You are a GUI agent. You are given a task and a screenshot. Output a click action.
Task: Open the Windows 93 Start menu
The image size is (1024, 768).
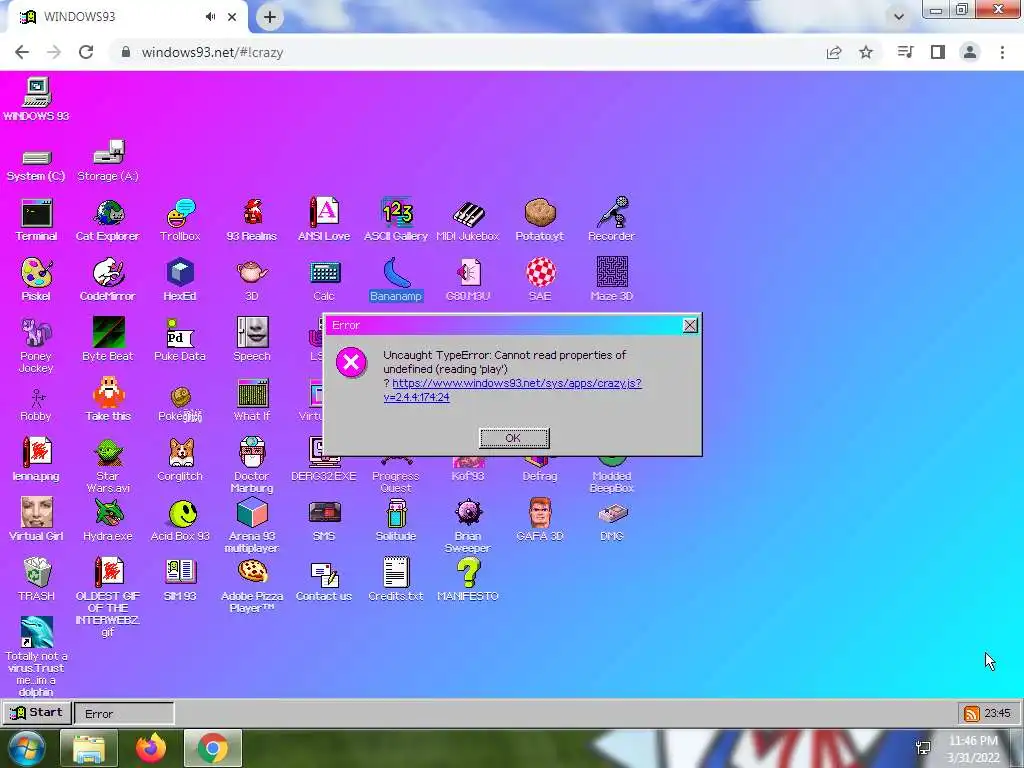(x=37, y=712)
